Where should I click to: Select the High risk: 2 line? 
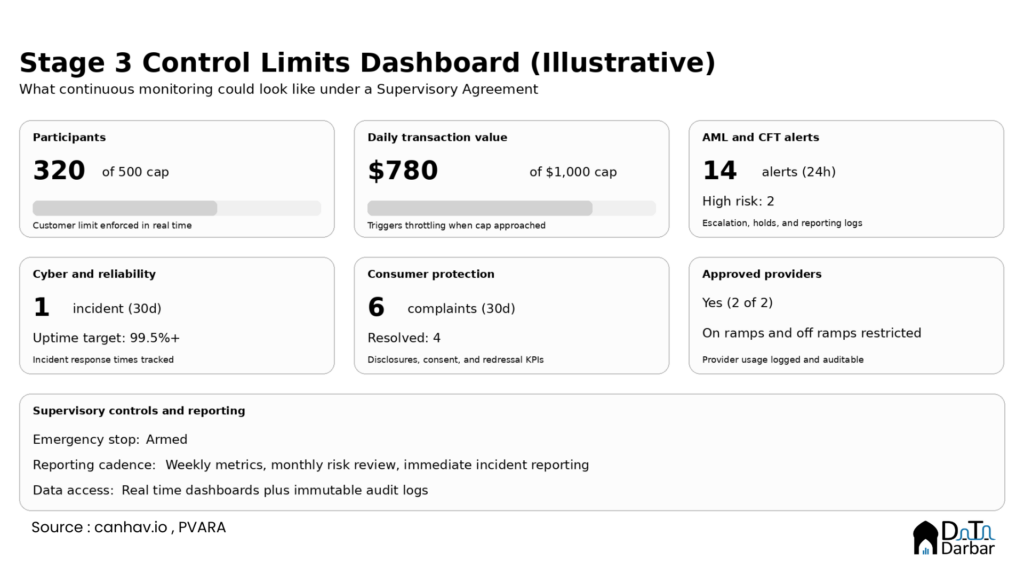click(738, 201)
